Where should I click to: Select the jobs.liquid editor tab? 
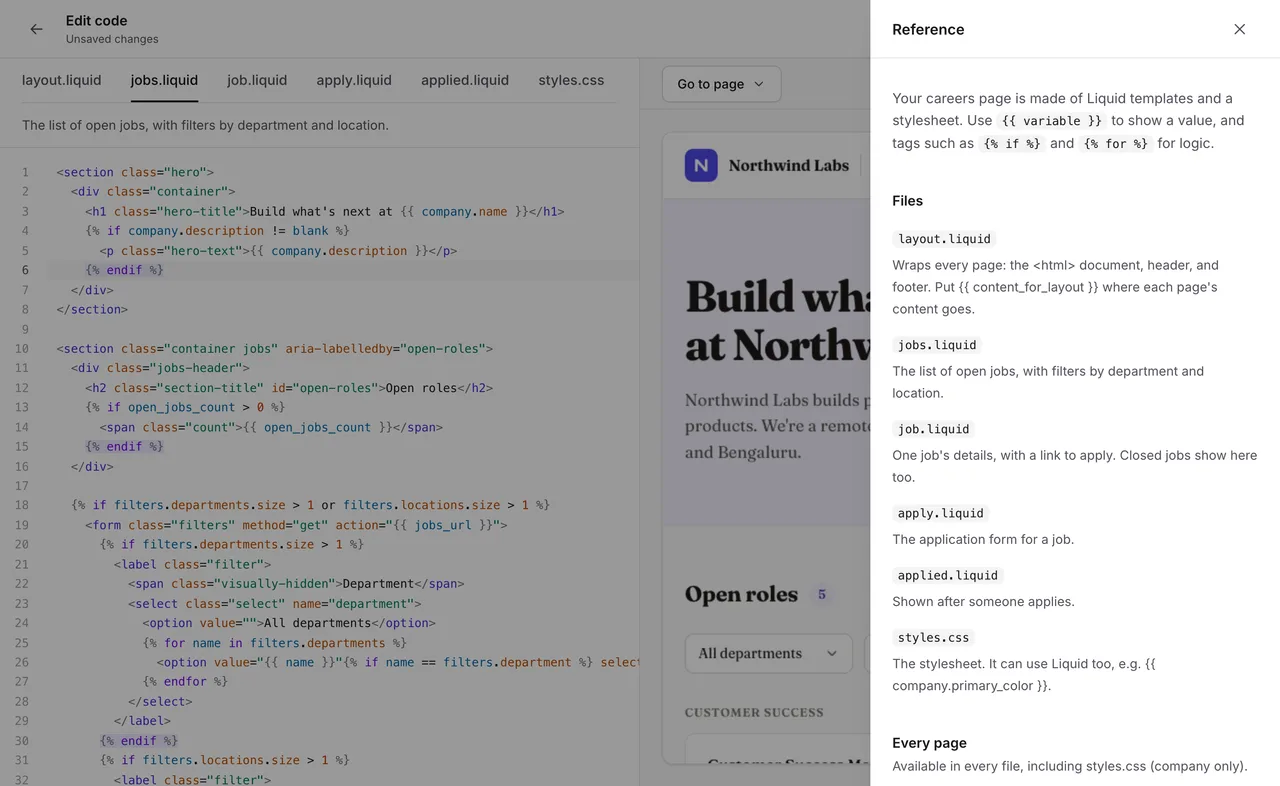(x=164, y=80)
